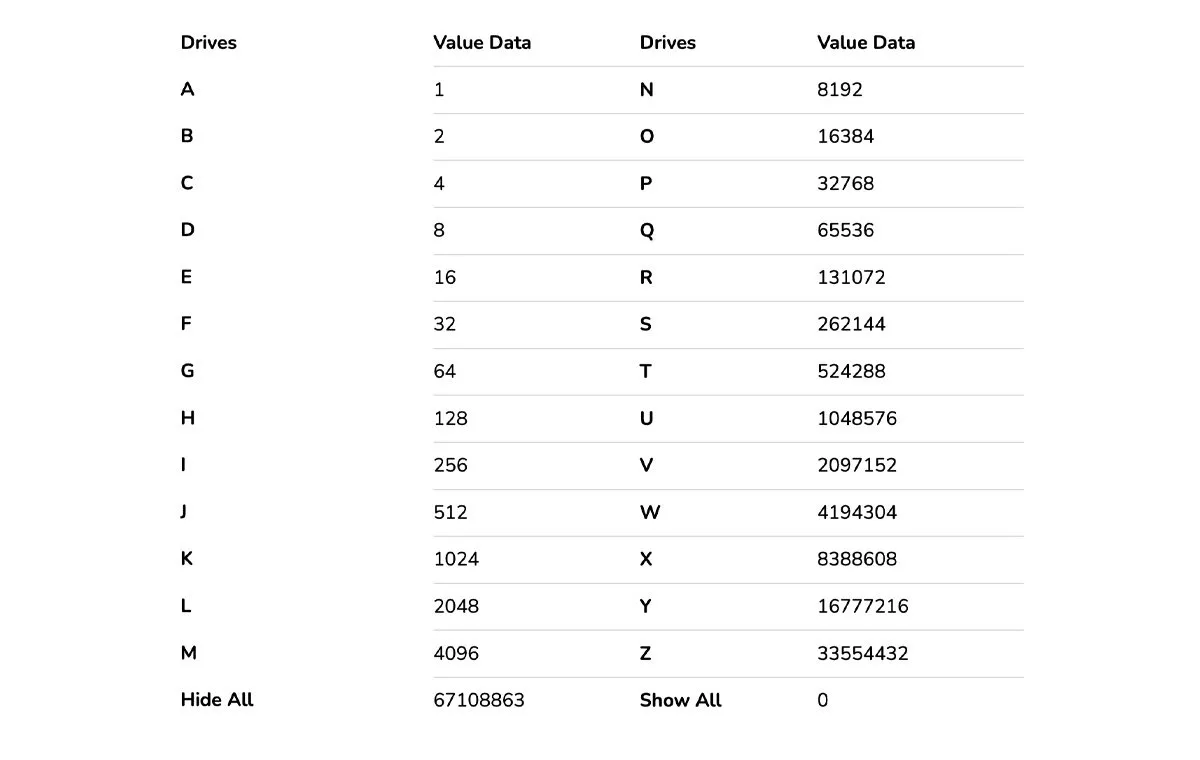Click value 32768 for drive P
1200x760 pixels.
[x=845, y=184]
